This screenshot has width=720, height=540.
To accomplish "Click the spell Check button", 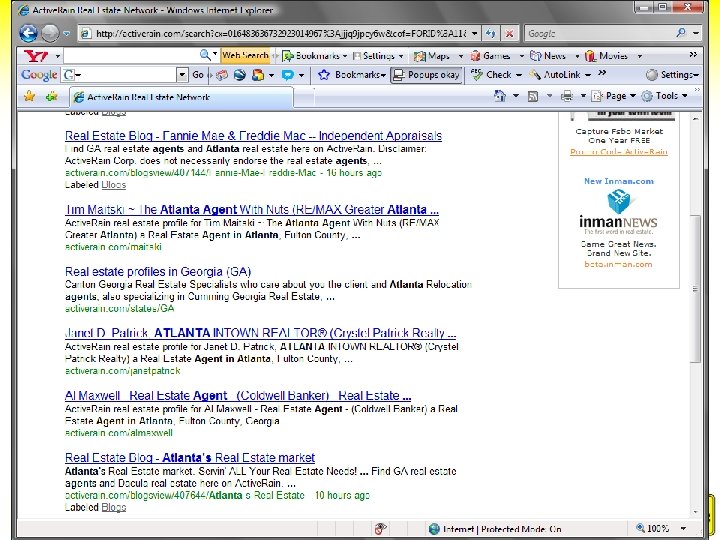I will [x=497, y=74].
